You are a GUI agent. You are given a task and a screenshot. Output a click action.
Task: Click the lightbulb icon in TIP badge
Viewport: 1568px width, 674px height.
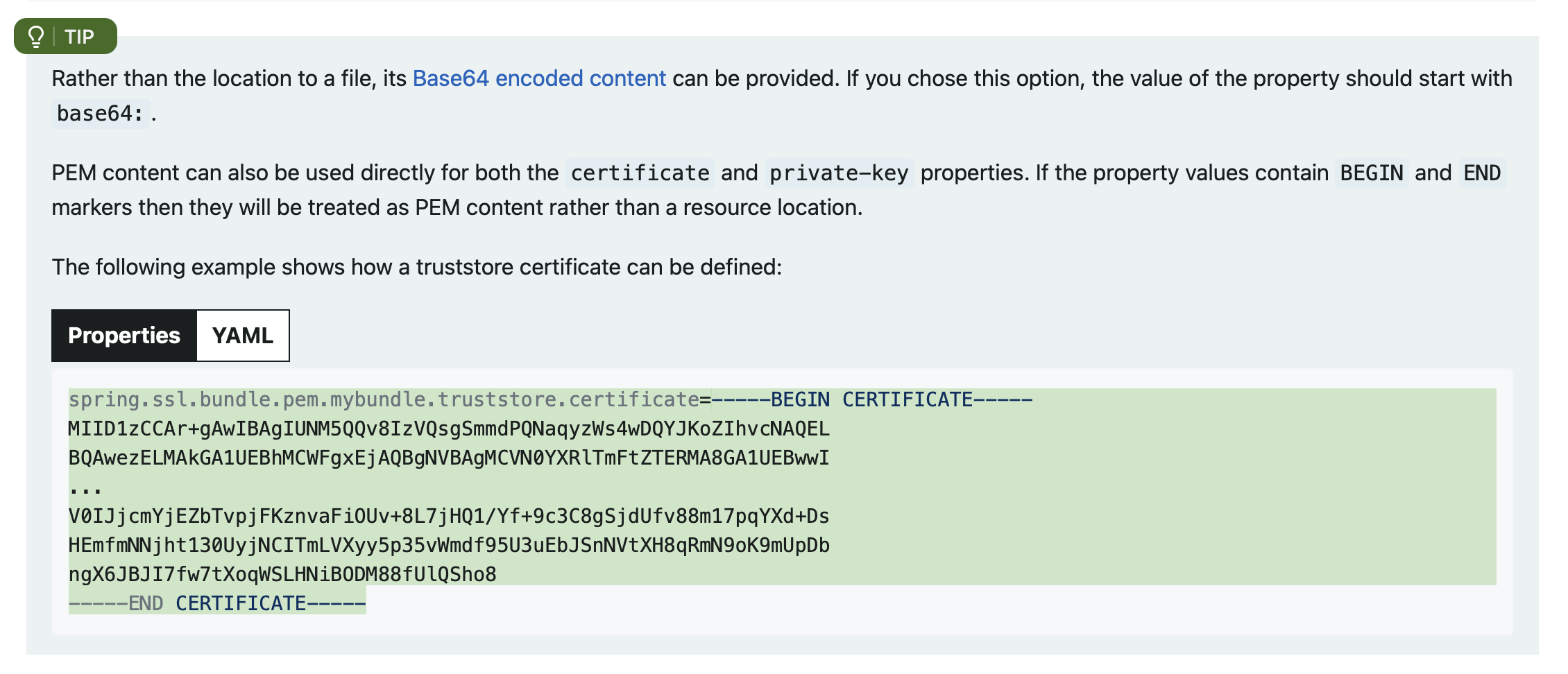(x=36, y=36)
